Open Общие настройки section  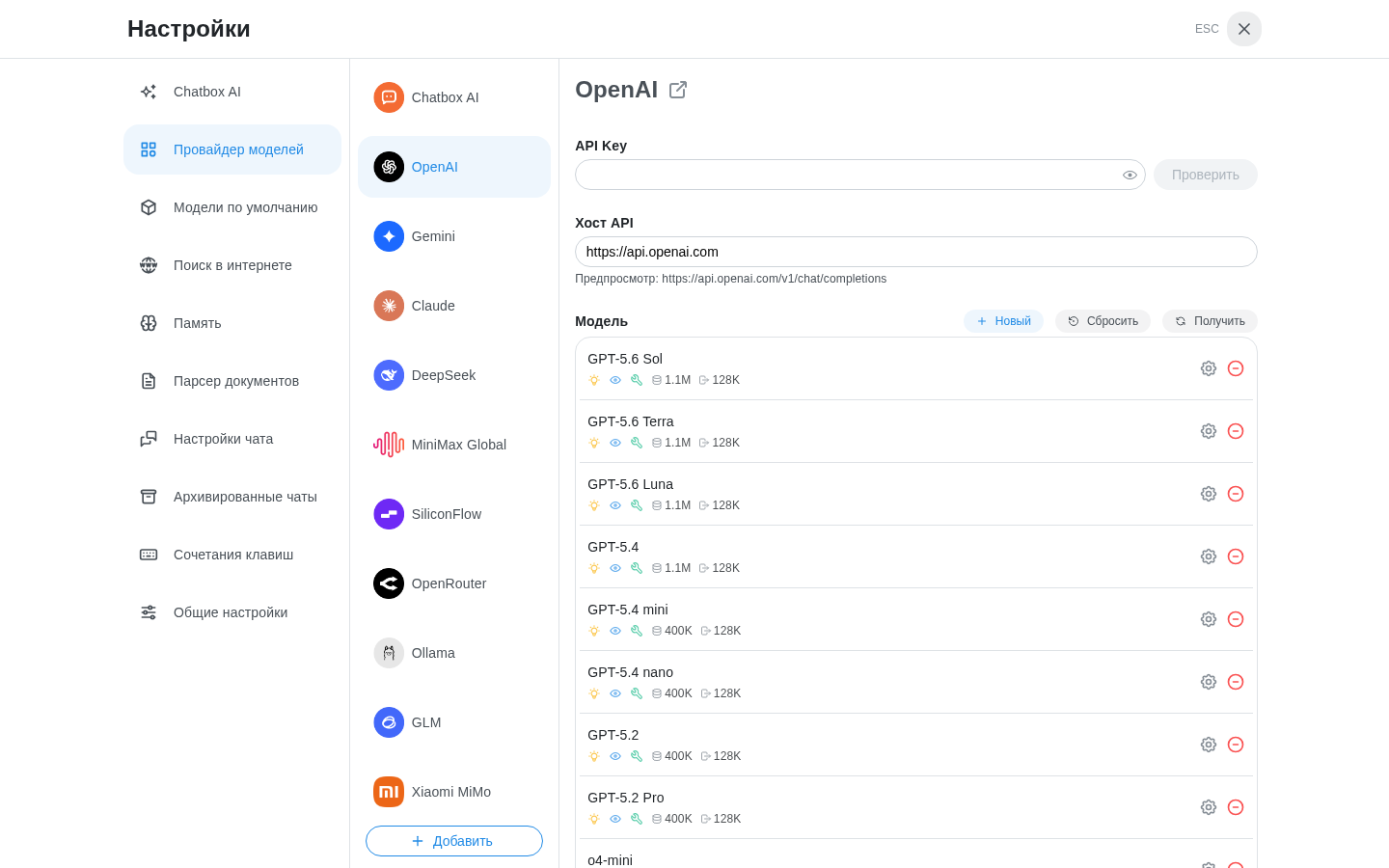[x=232, y=612]
